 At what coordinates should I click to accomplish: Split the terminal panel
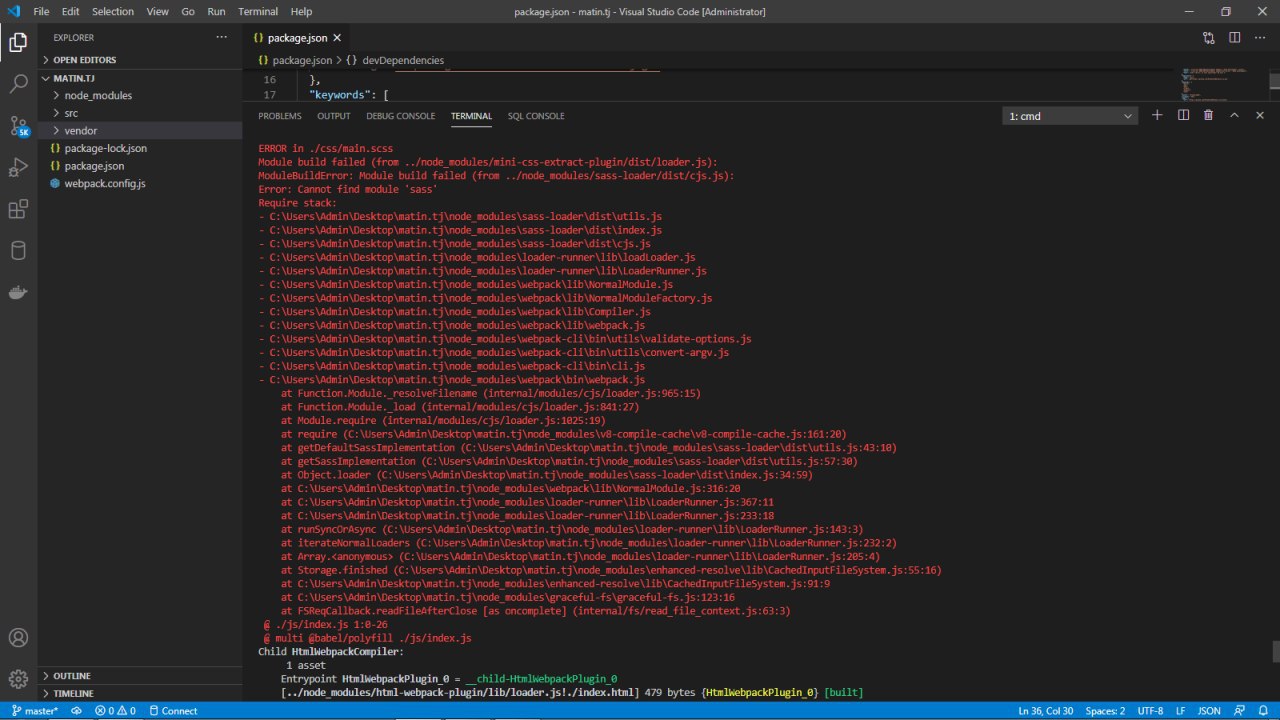tap(1183, 116)
